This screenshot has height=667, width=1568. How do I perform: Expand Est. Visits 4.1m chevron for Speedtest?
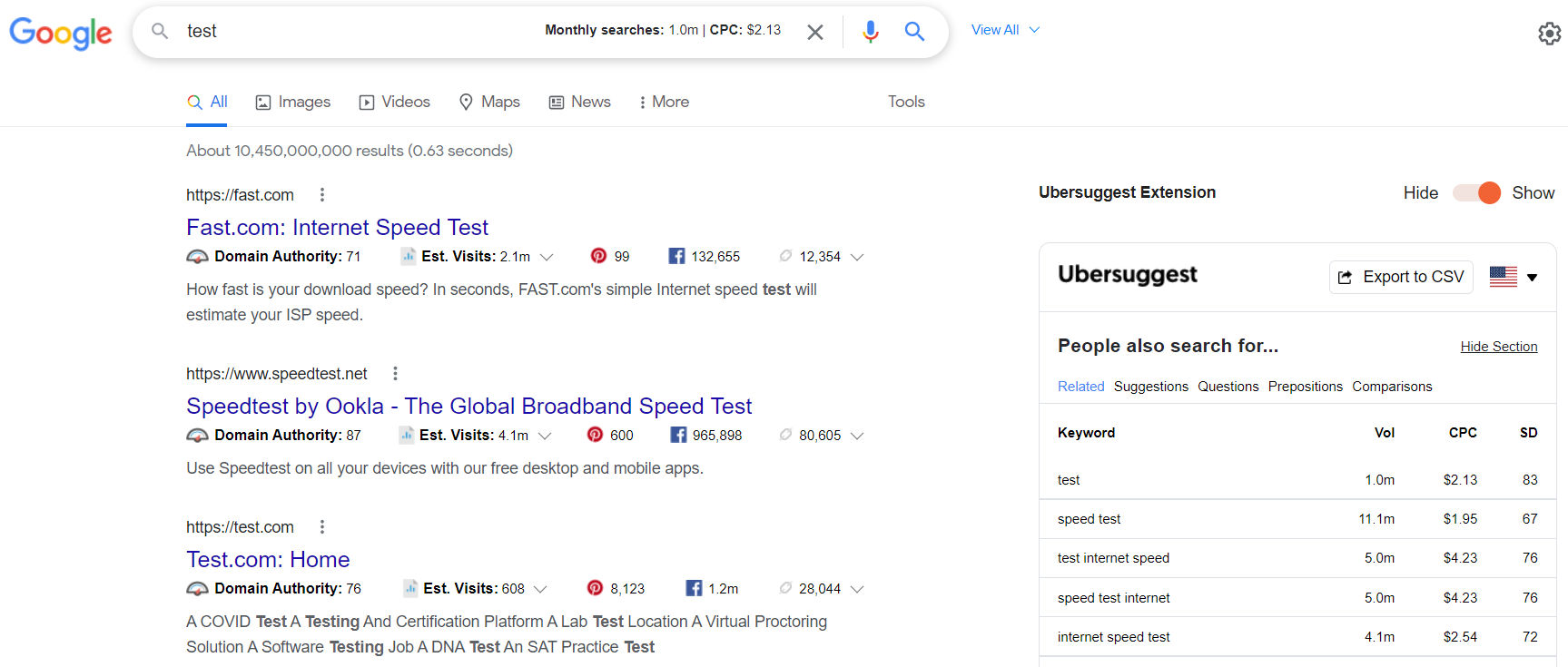[545, 436]
